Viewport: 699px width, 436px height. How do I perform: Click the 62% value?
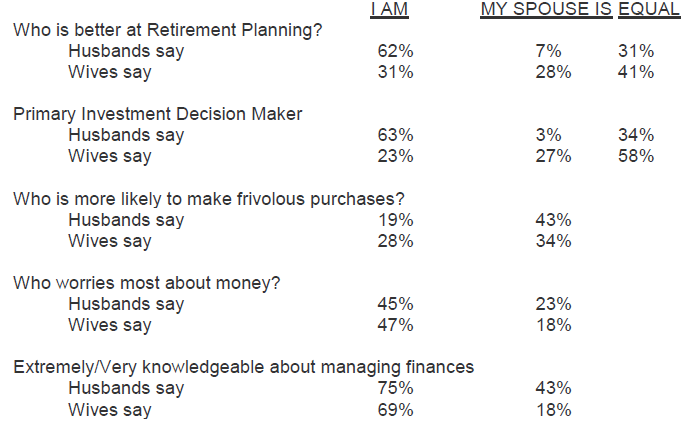click(397, 50)
